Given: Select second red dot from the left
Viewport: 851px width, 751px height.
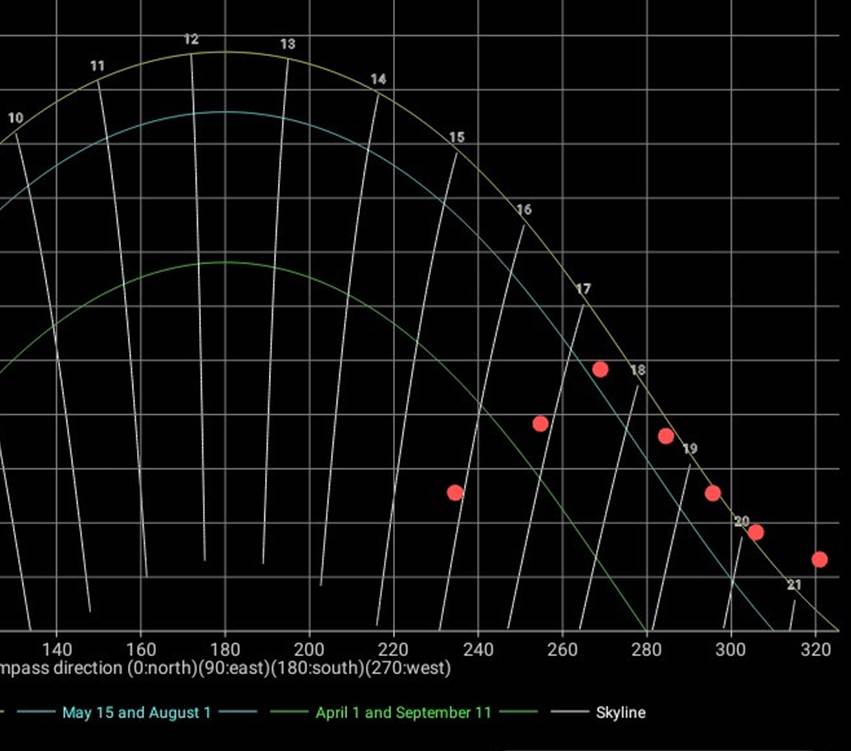Looking at the screenshot, I should (540, 423).
